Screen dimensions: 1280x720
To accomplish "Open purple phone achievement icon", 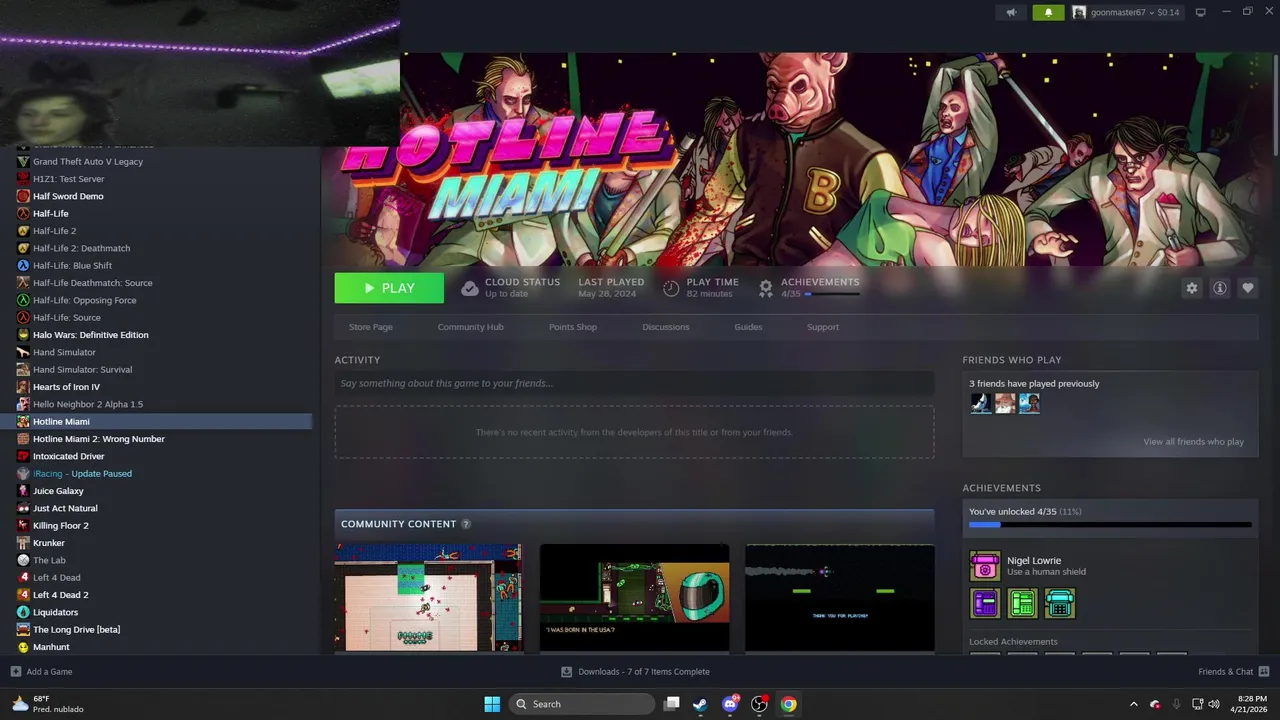I will coord(985,603).
